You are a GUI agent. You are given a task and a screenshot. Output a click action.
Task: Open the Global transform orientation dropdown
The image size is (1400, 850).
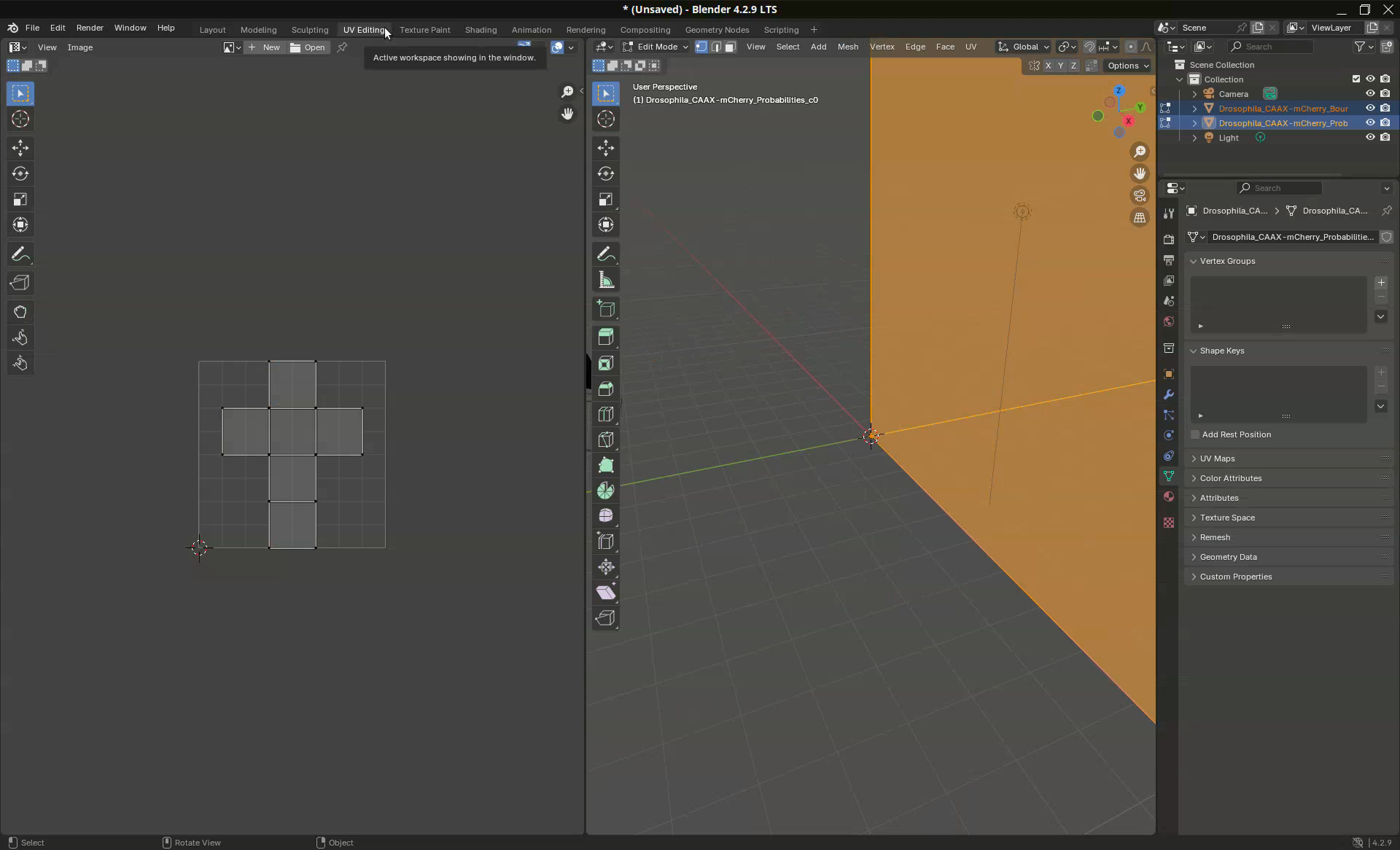click(1024, 47)
